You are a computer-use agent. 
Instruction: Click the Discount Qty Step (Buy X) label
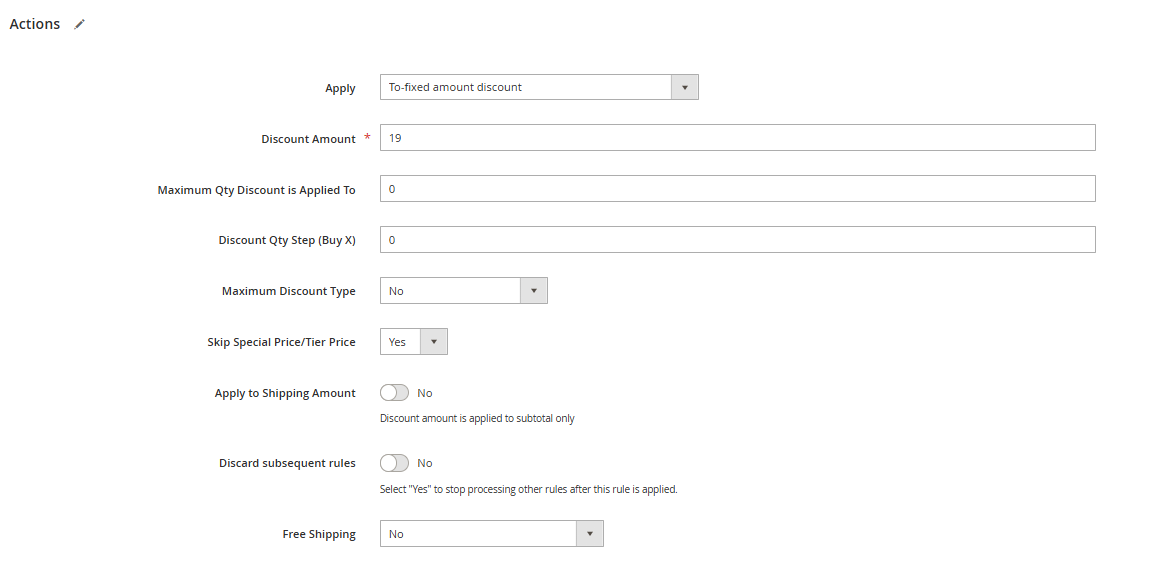287,240
